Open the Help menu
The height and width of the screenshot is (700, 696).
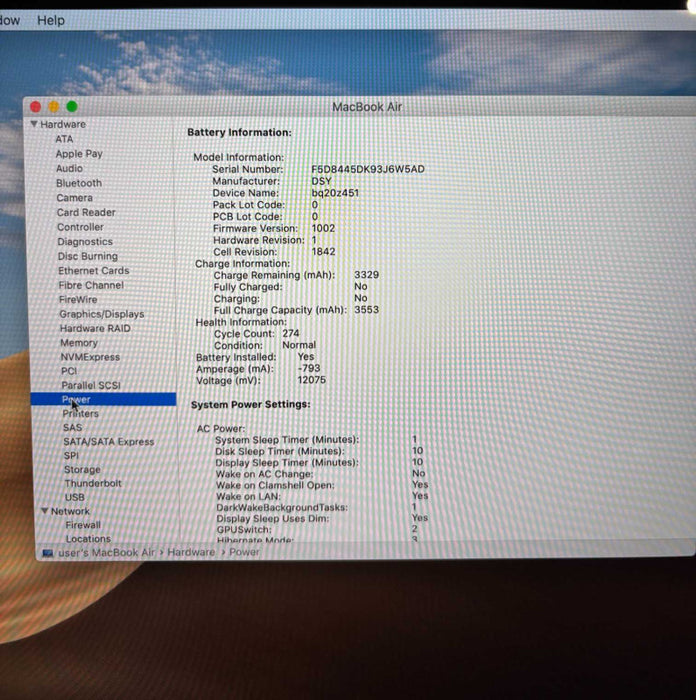[51, 21]
